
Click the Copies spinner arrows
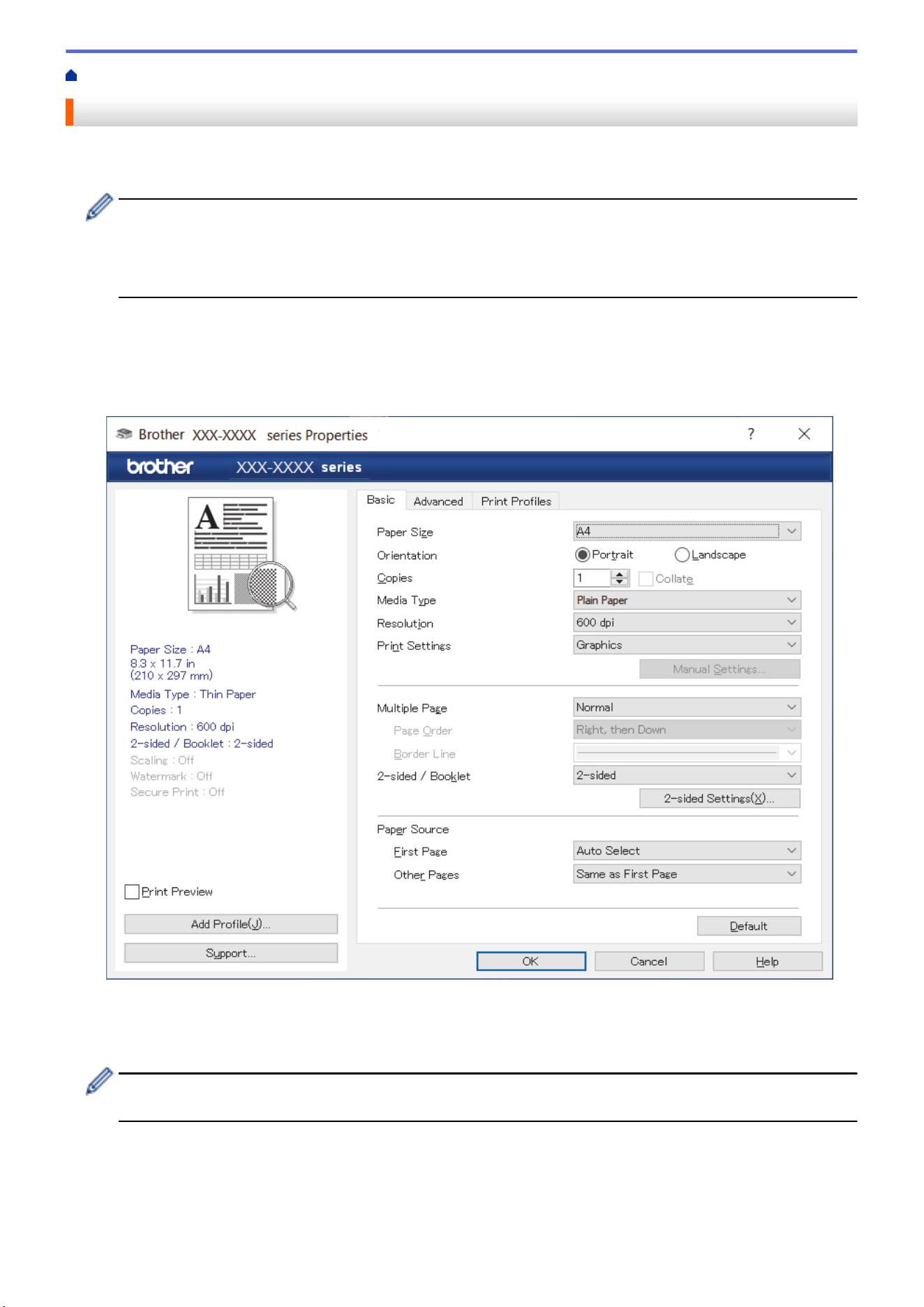tap(620, 578)
